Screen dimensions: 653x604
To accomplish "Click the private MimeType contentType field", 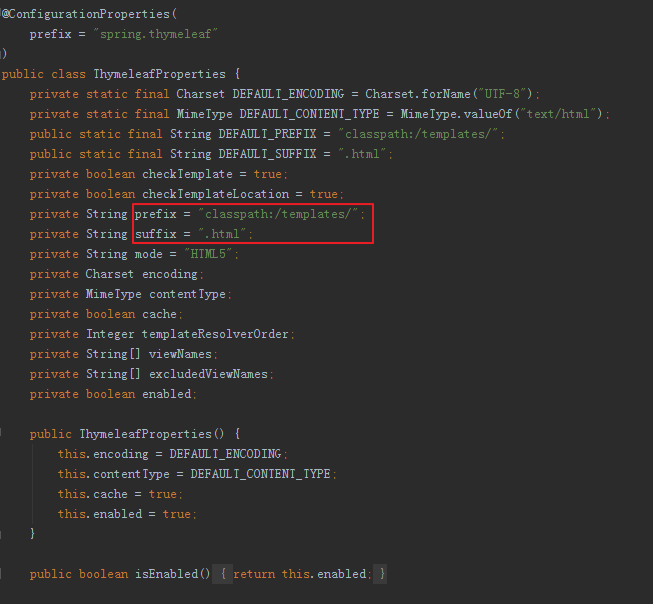I will 187,294.
